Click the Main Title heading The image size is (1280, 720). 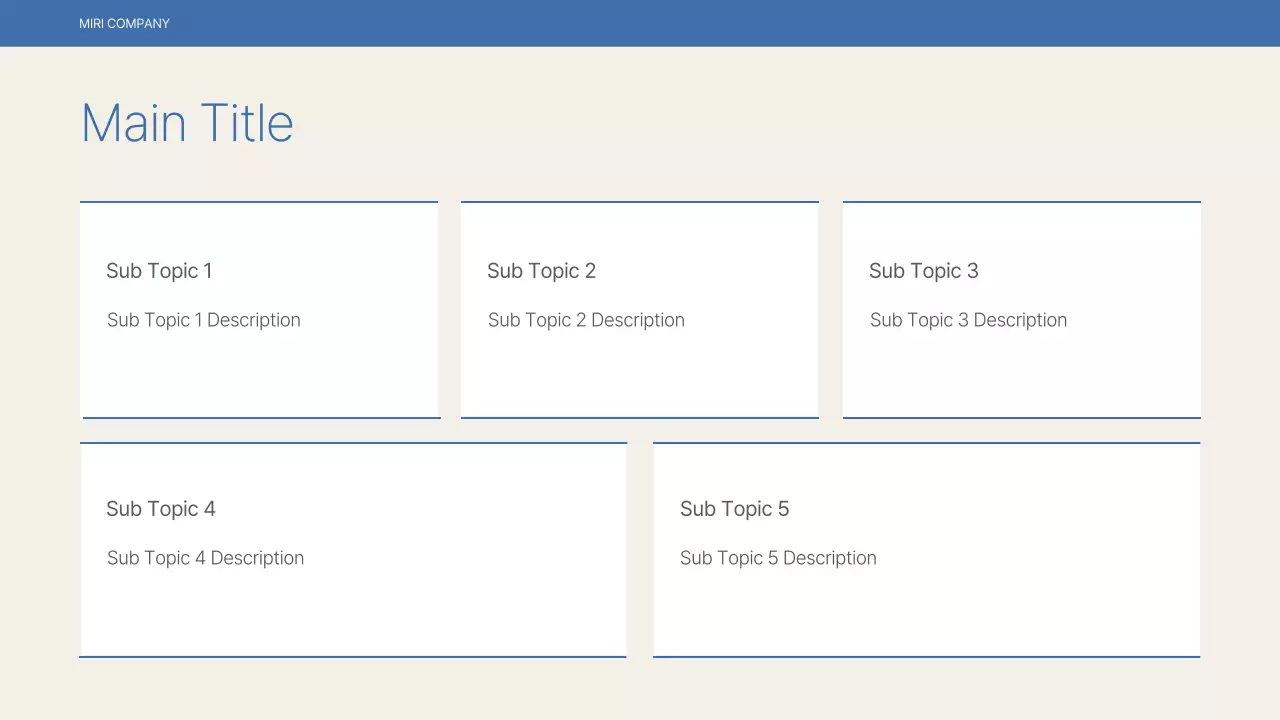(x=187, y=124)
